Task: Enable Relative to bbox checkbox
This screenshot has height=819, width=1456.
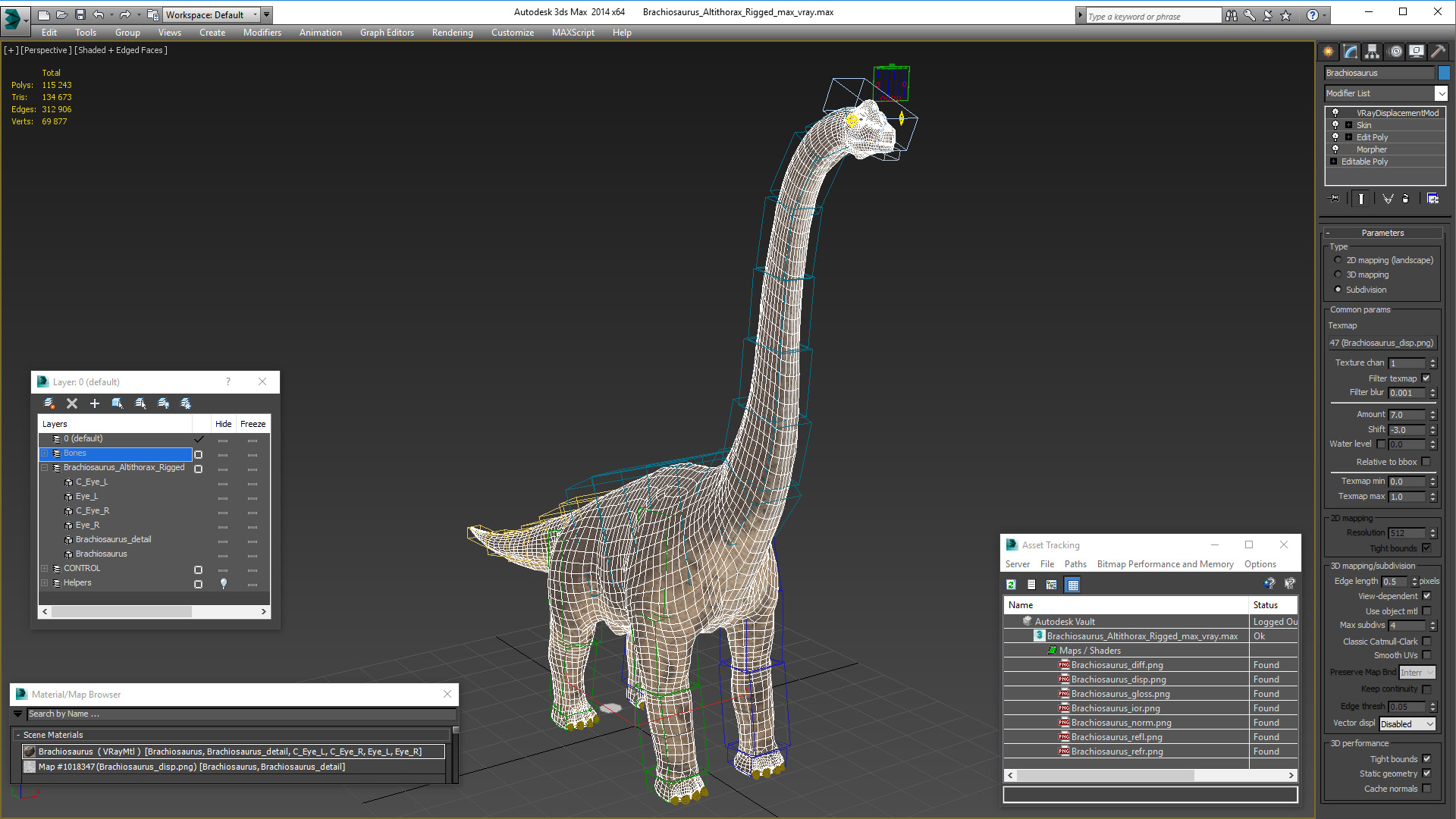Action: (x=1426, y=462)
